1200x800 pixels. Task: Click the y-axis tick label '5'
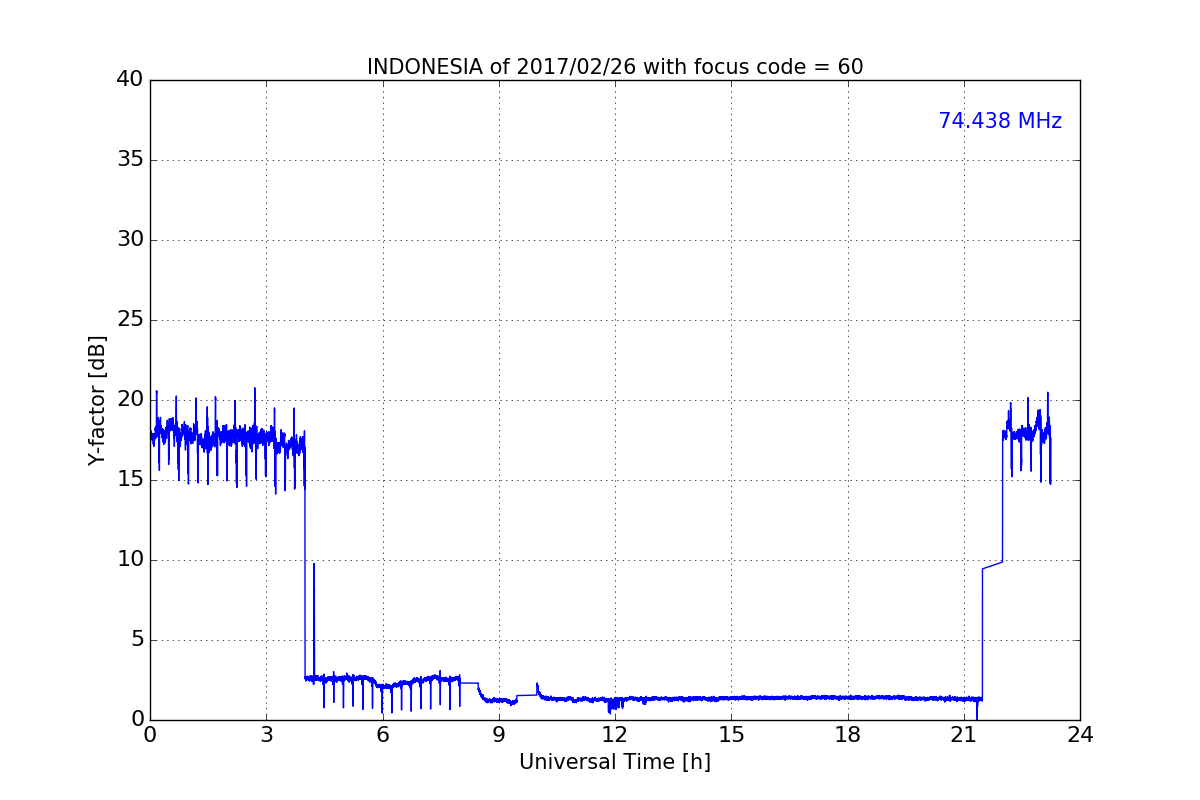point(137,640)
